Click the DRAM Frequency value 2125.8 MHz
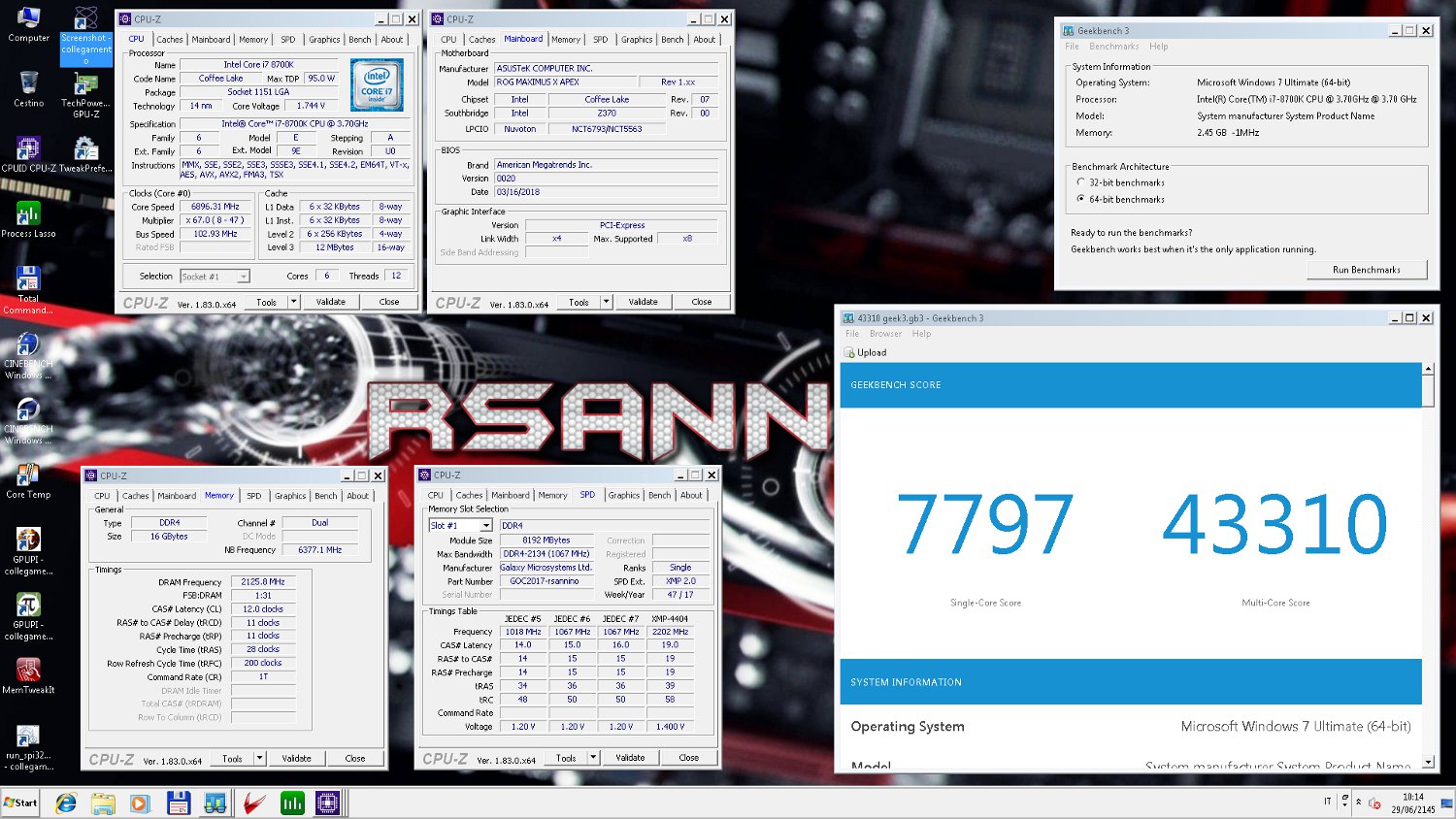This screenshot has width=1456, height=819. click(263, 582)
